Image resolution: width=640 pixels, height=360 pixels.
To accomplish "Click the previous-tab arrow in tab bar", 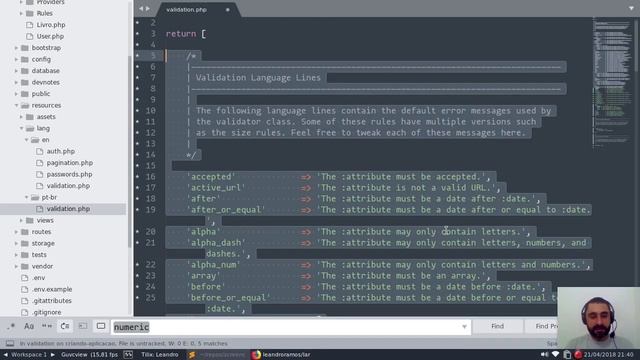I will [141, 9].
